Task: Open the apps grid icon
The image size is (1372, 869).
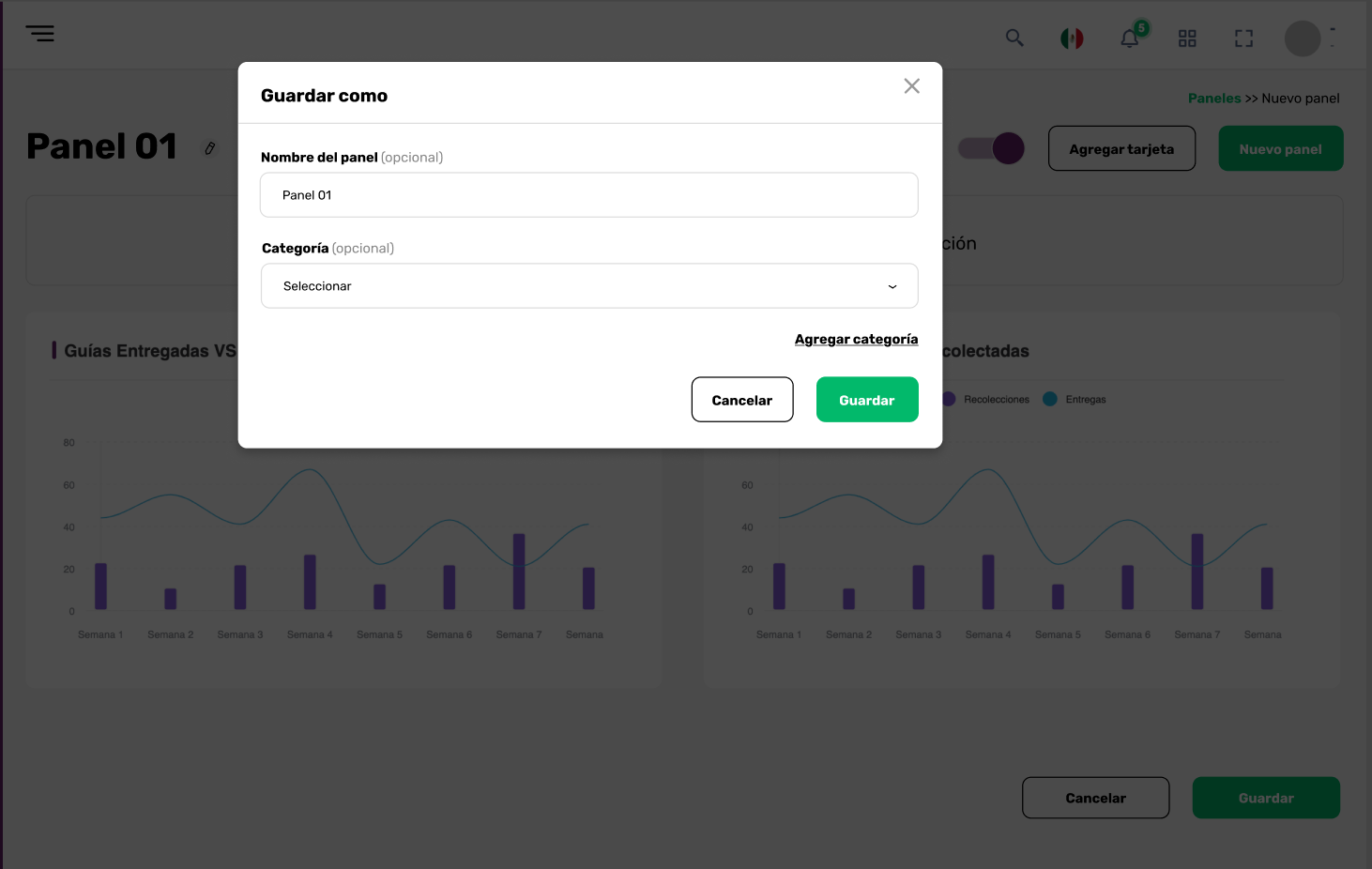Action: tap(1187, 38)
